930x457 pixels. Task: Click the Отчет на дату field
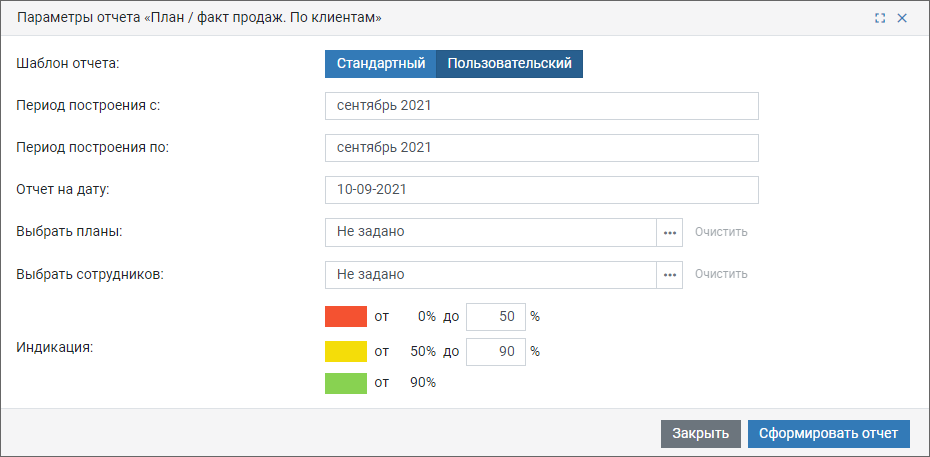pos(541,190)
